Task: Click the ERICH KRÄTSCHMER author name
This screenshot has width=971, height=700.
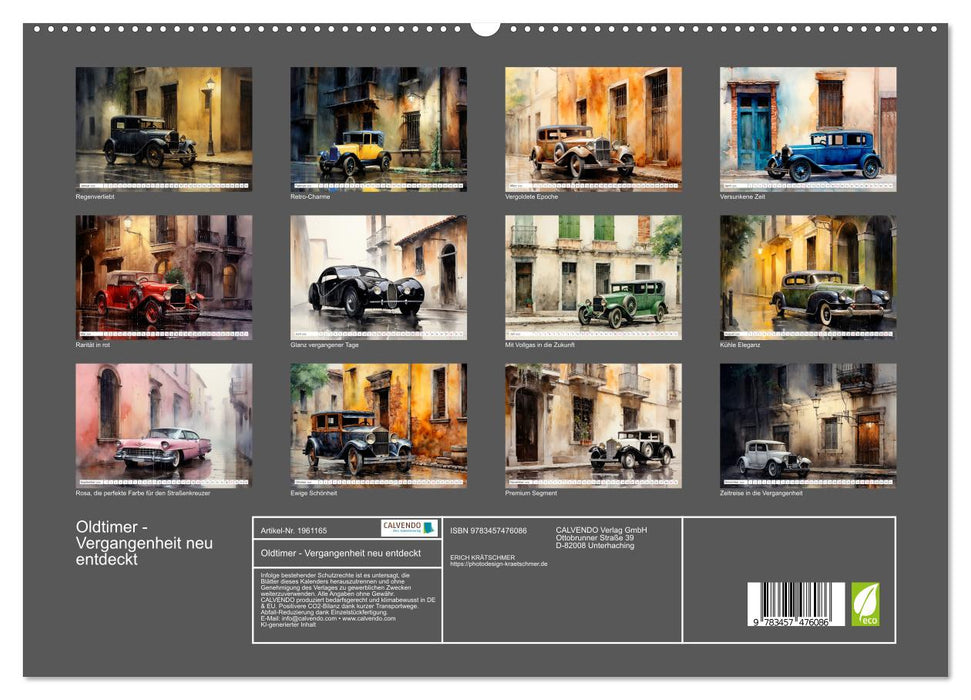Action: pyautogui.click(x=485, y=555)
